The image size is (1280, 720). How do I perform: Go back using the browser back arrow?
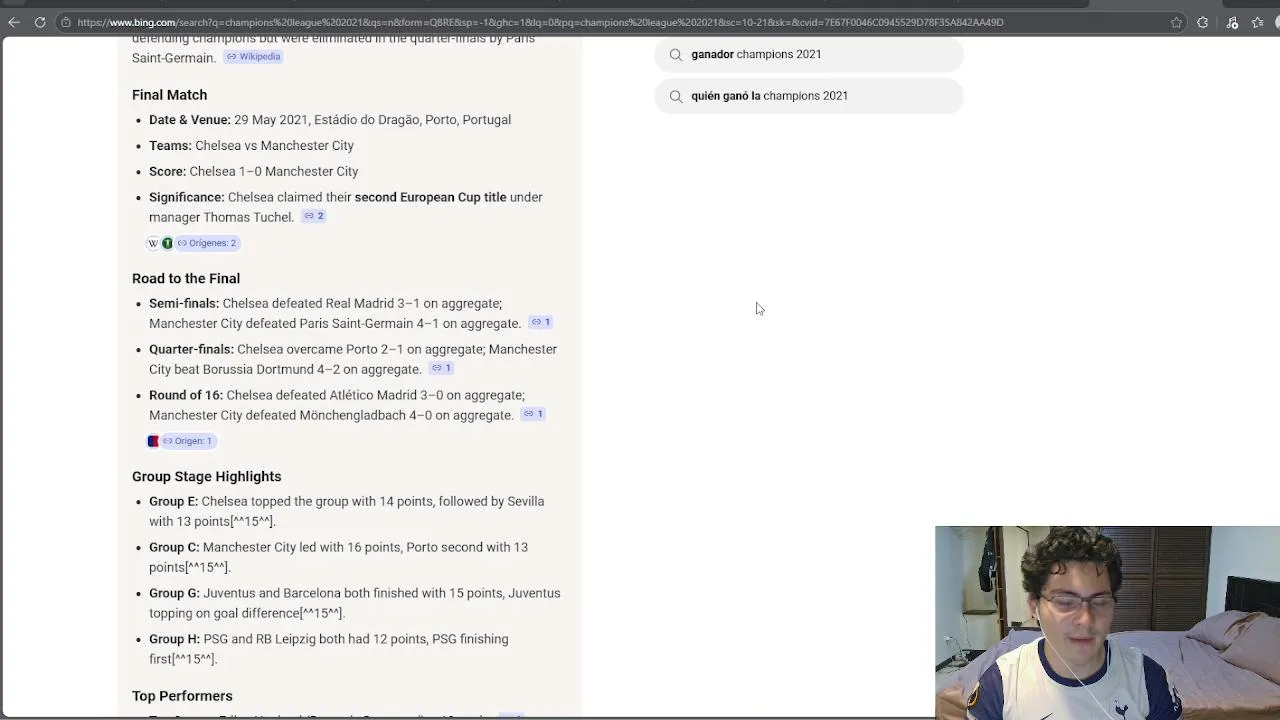click(14, 22)
